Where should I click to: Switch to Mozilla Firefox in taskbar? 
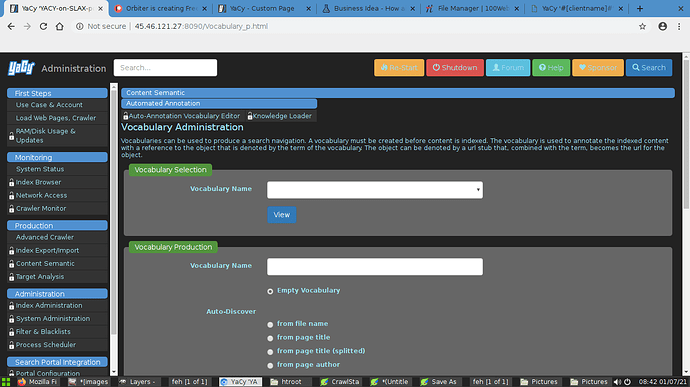pos(37,382)
